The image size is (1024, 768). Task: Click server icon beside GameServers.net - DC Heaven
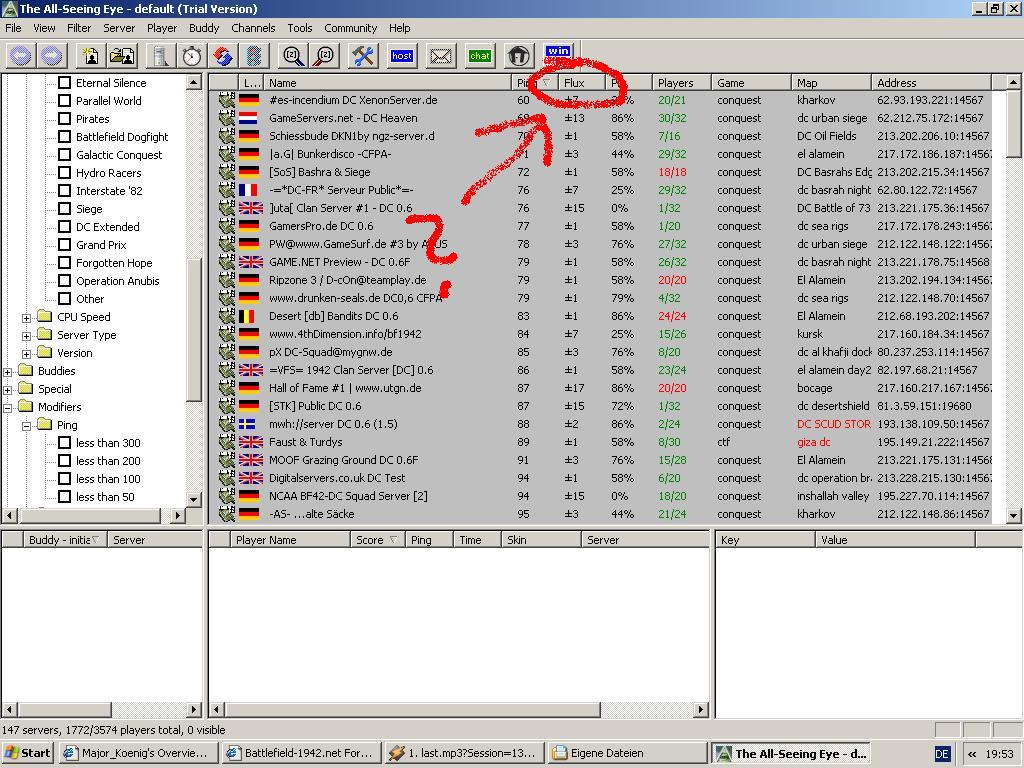point(227,118)
